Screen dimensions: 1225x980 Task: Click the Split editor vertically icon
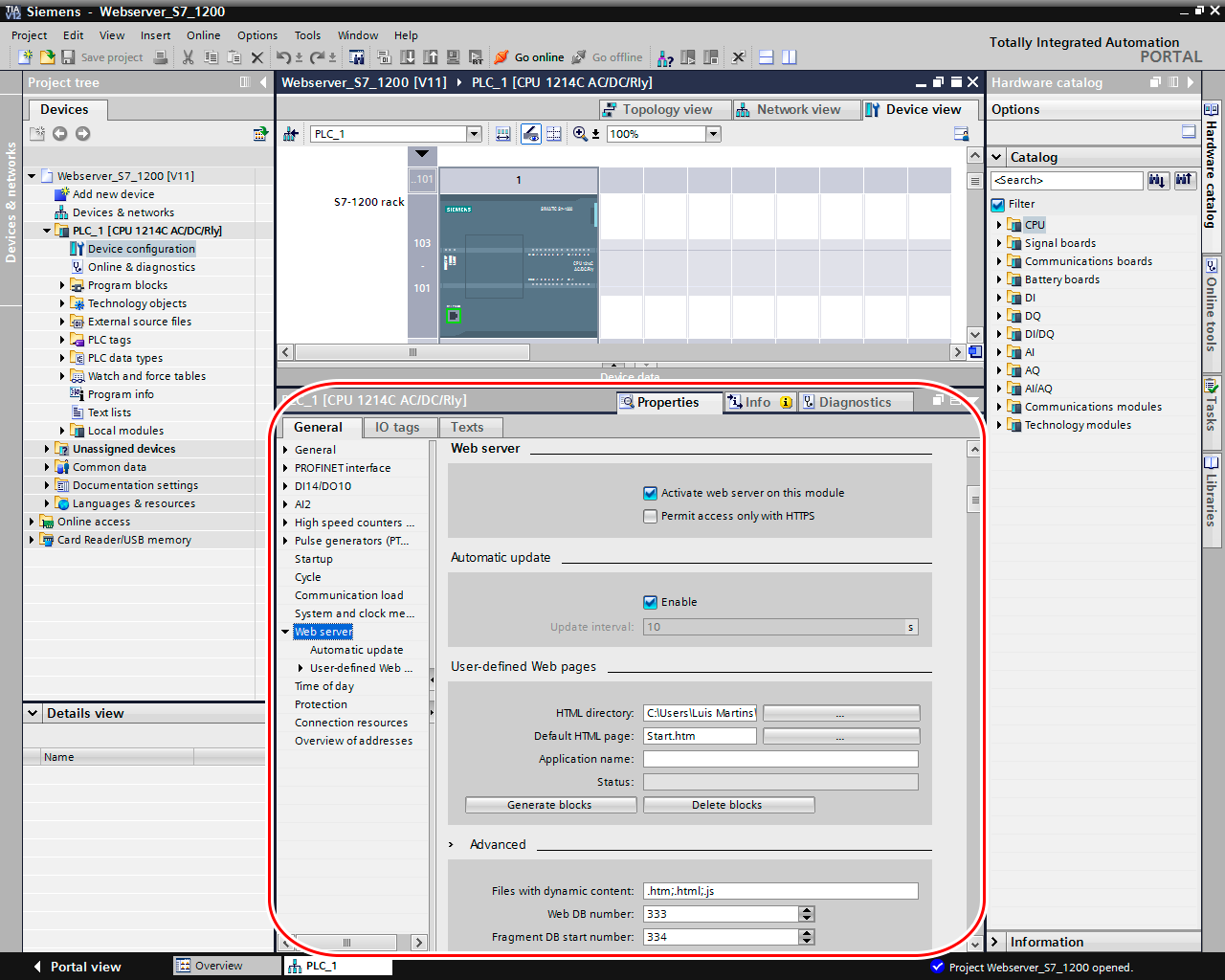pyautogui.click(x=789, y=57)
